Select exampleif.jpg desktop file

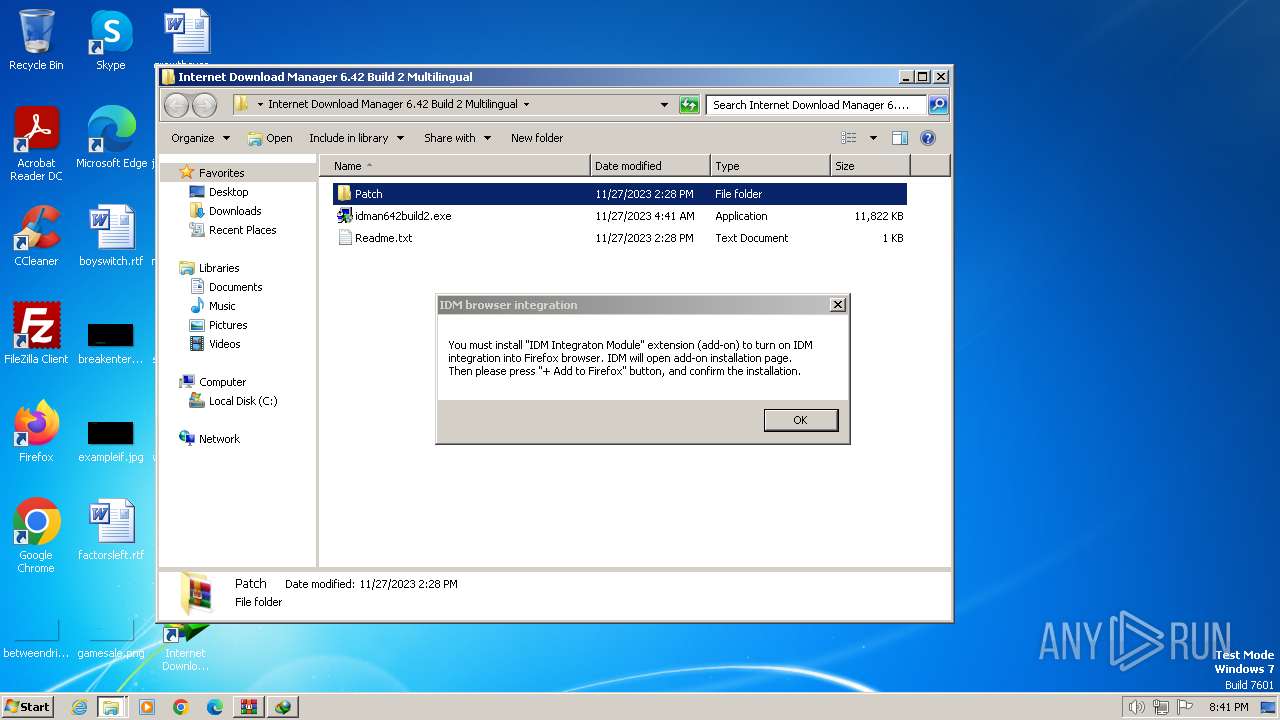tap(111, 440)
